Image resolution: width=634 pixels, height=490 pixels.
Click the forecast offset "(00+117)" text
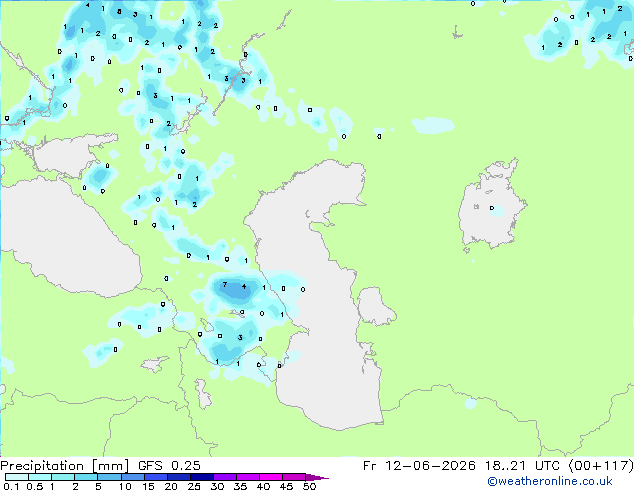(x=601, y=466)
